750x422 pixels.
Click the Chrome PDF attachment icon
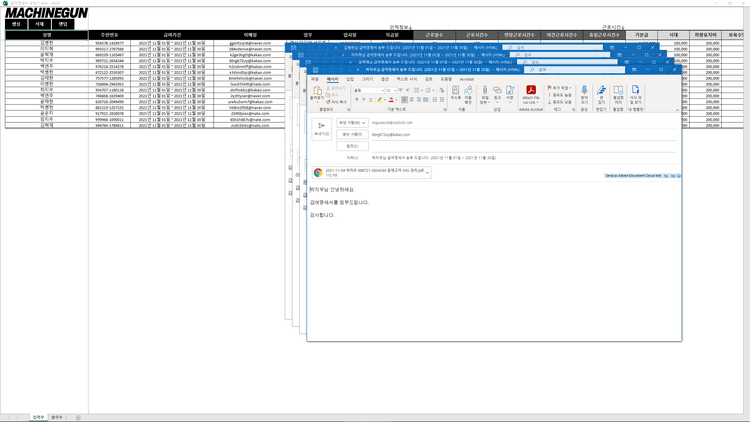click(318, 172)
